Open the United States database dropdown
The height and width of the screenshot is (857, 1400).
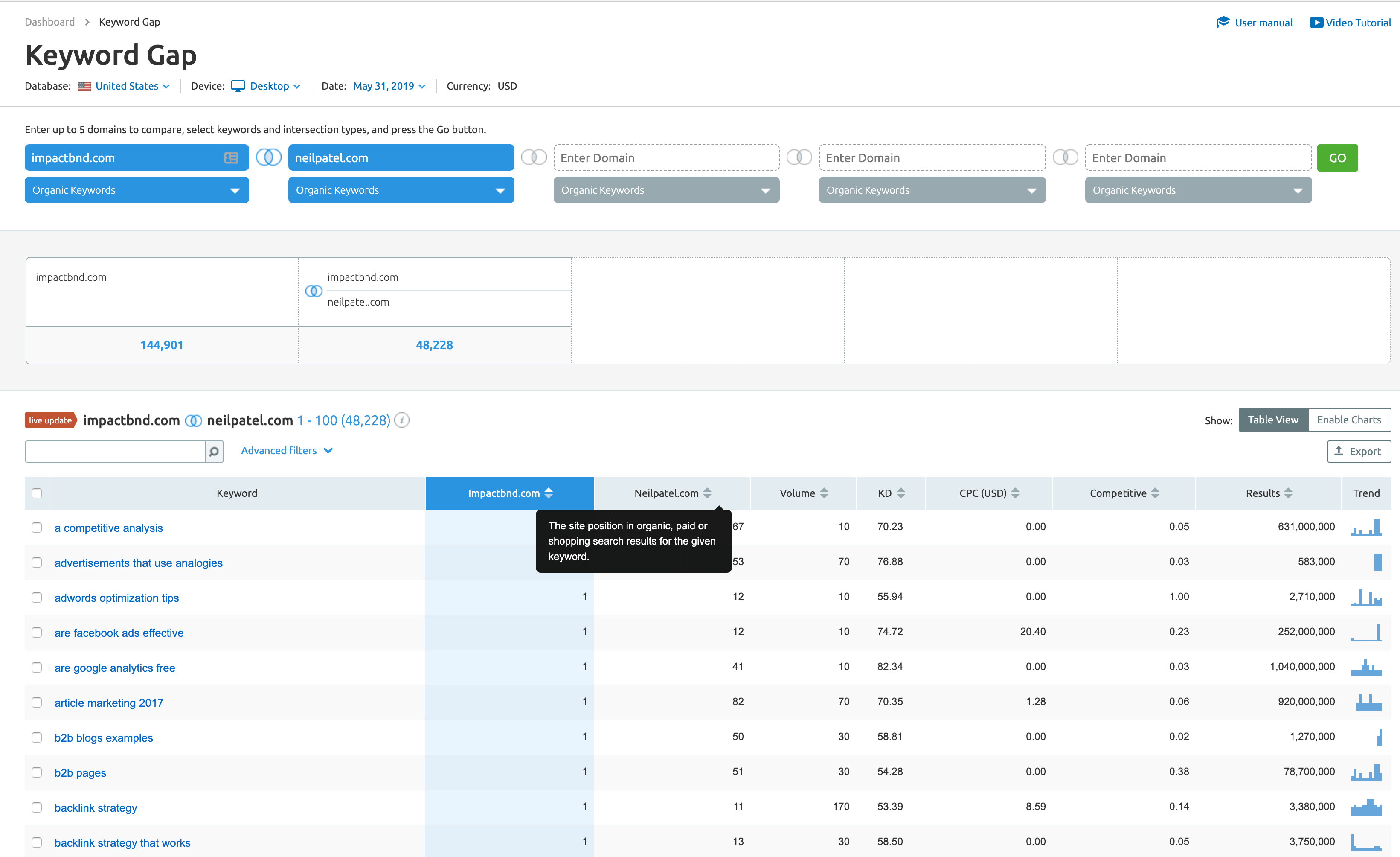click(x=132, y=86)
